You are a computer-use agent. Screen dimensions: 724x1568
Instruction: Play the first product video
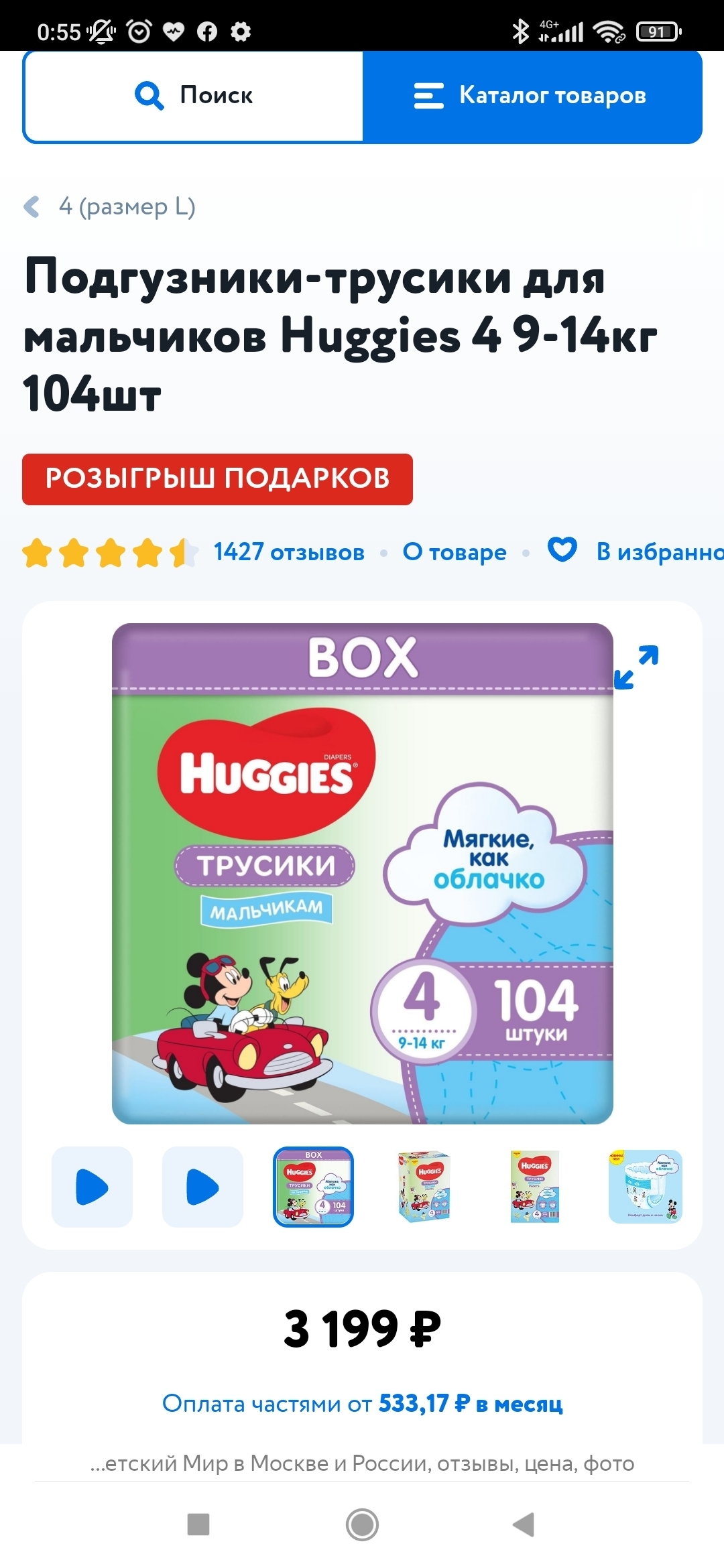click(92, 1187)
